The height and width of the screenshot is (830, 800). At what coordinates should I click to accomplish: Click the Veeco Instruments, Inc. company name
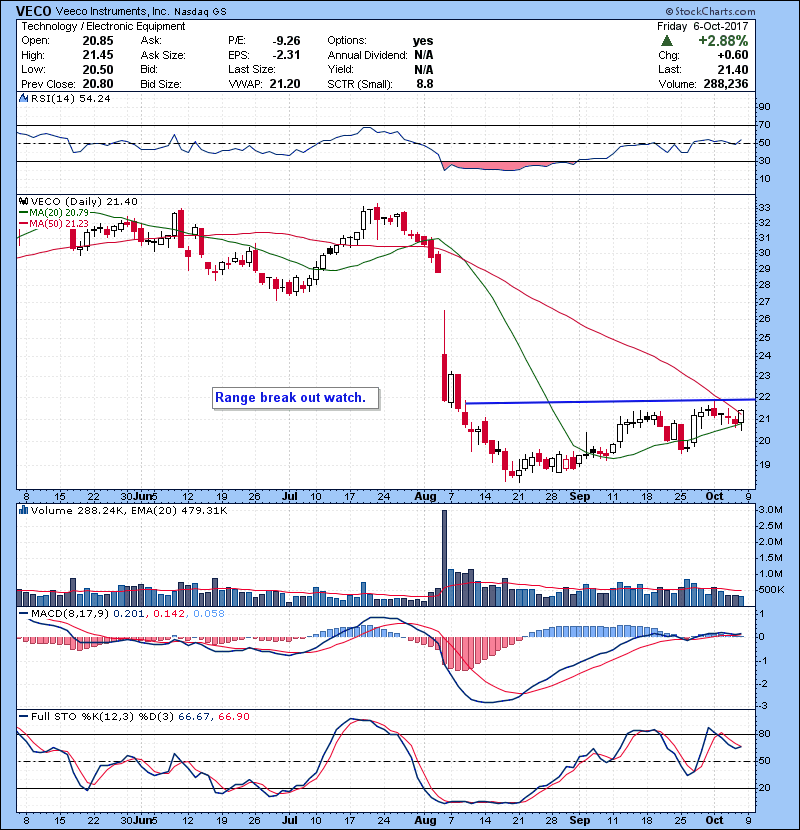click(x=112, y=11)
